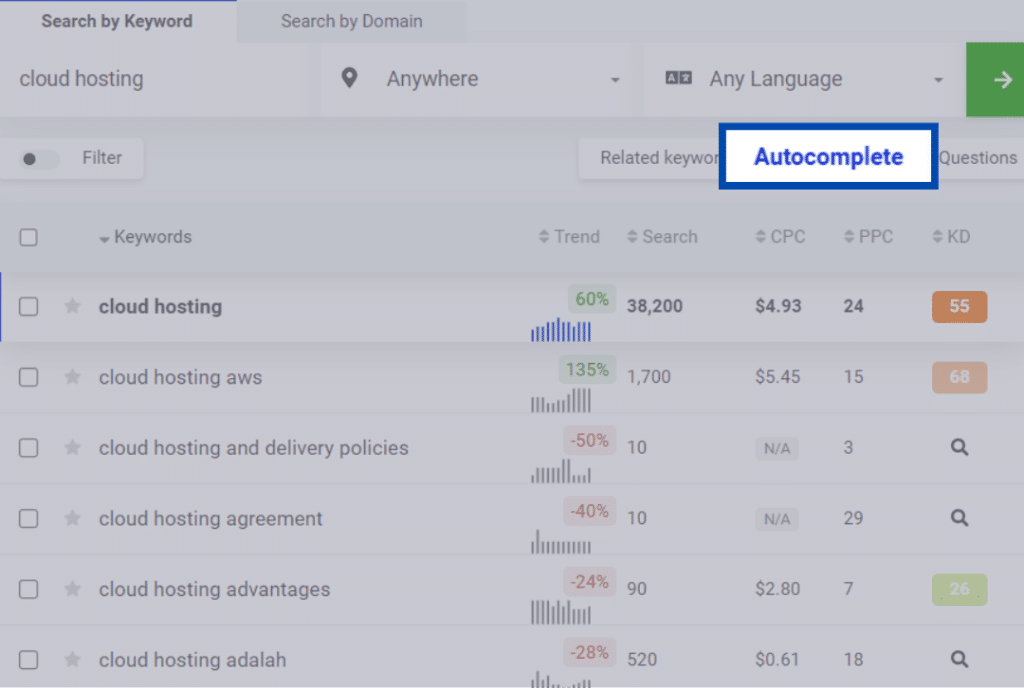Click the sort chevron on Keywords column
Screen dimensions: 1024x688
pos(106,238)
